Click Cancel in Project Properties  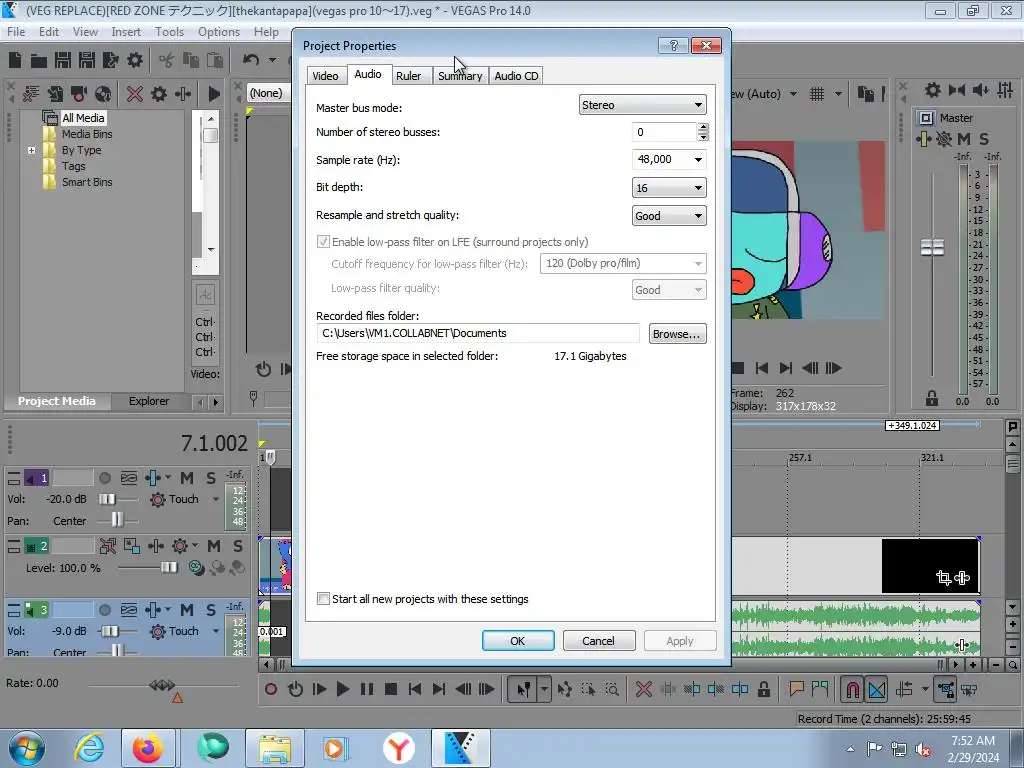click(x=598, y=641)
